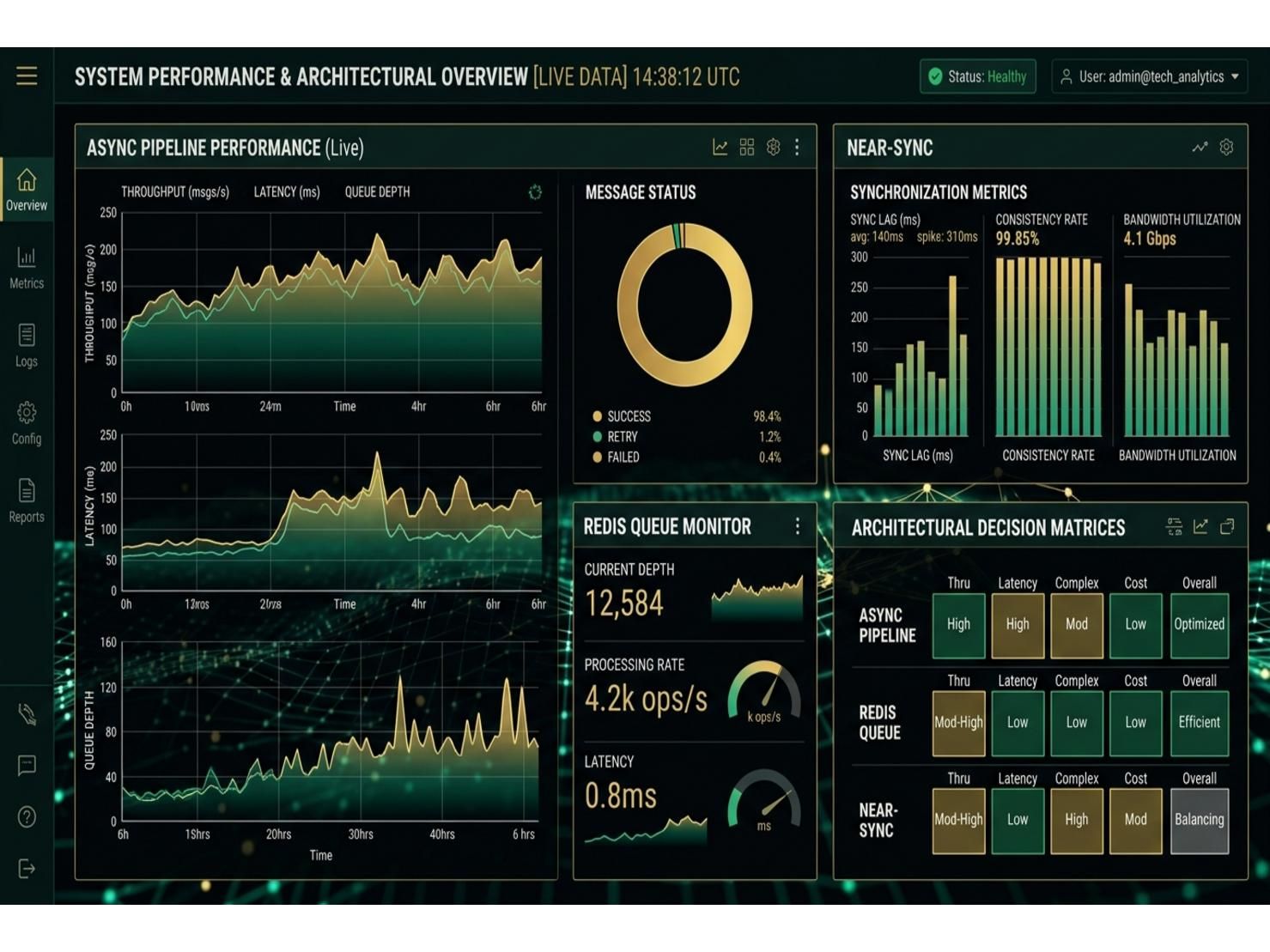
Task: Expand the Architectural Decision Matrices panel
Action: 1227,526
